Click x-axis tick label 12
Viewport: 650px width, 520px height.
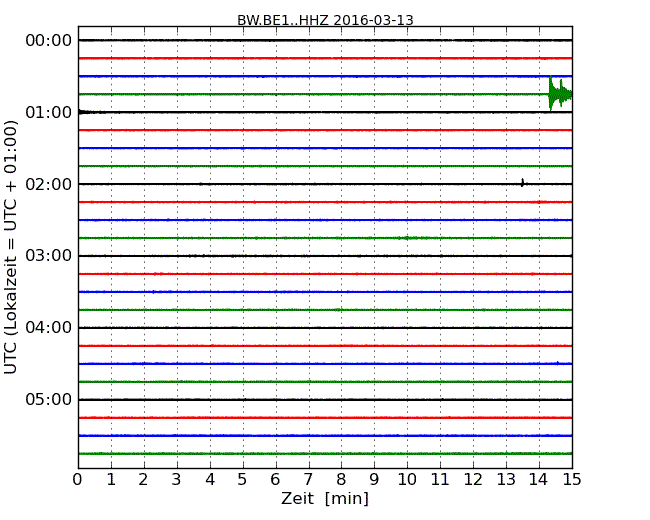click(473, 480)
